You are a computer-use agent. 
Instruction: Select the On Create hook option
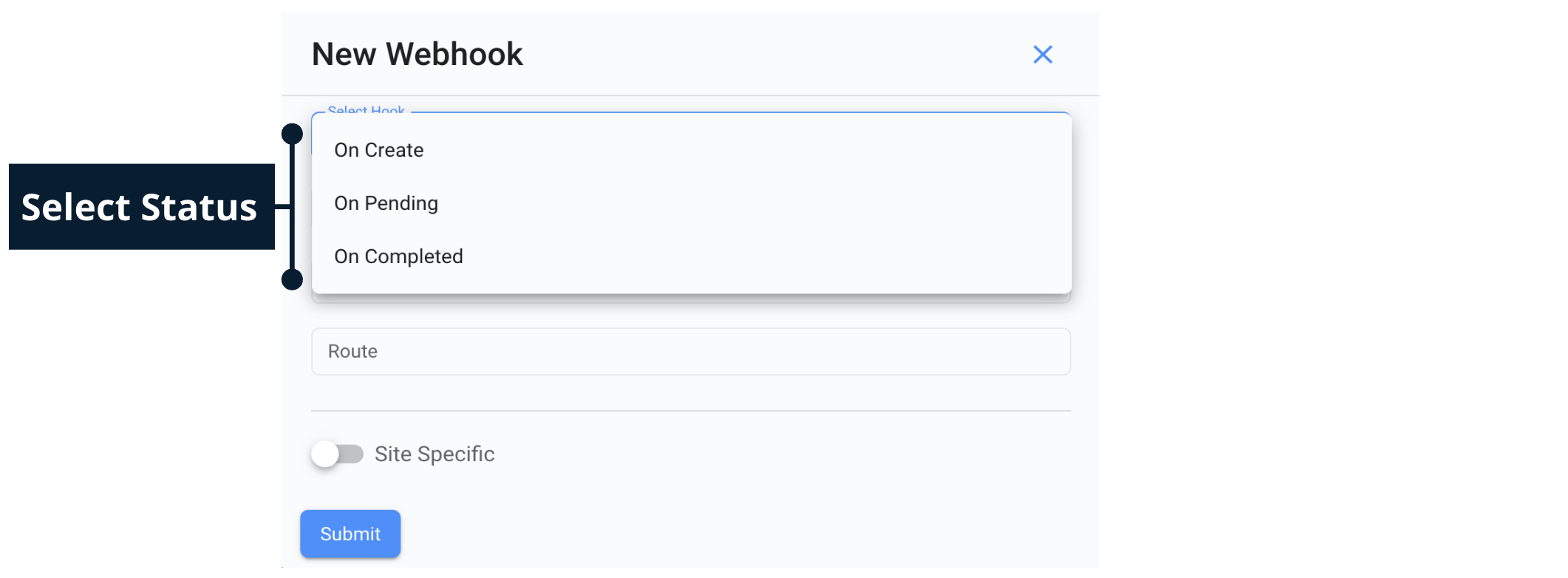(x=379, y=150)
